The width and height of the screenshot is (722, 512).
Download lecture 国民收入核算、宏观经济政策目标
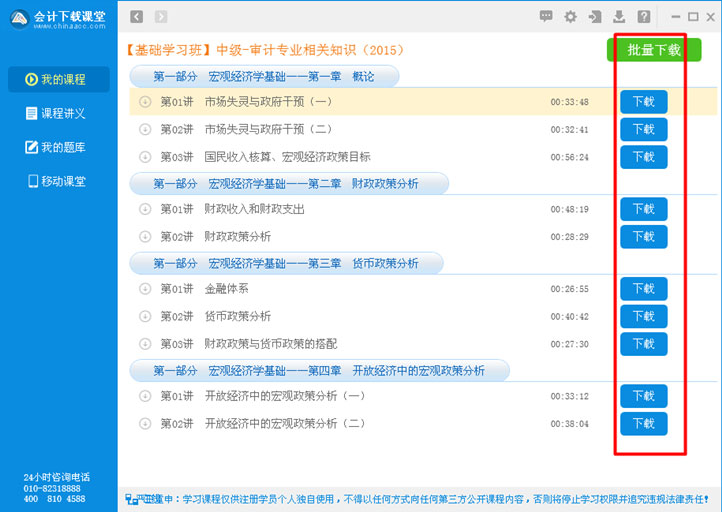(643, 157)
